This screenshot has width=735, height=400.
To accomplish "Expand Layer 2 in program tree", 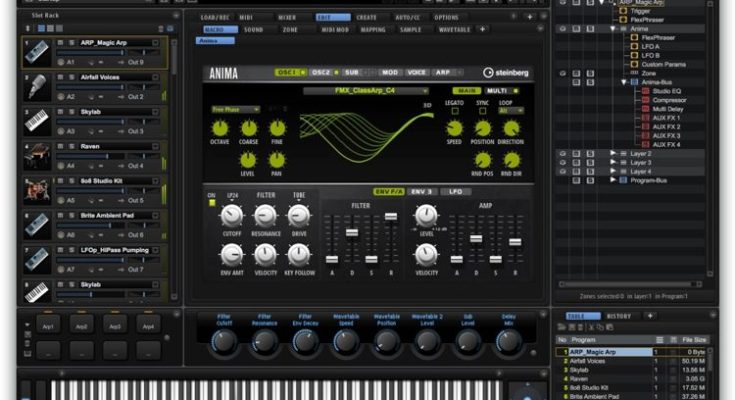I will pyautogui.click(x=613, y=154).
